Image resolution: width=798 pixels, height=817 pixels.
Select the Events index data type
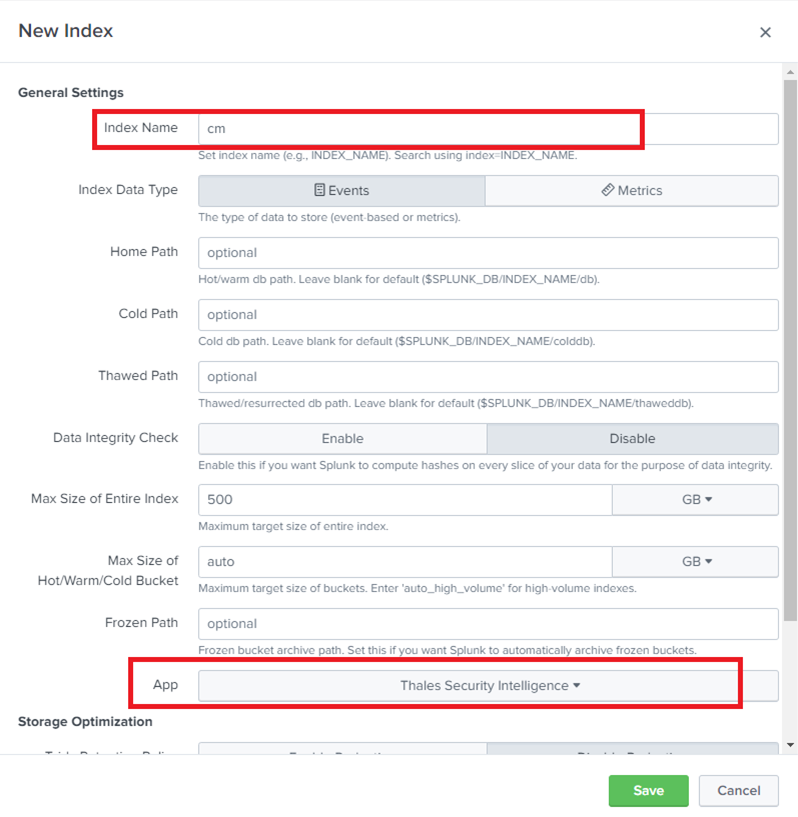pyautogui.click(x=341, y=190)
